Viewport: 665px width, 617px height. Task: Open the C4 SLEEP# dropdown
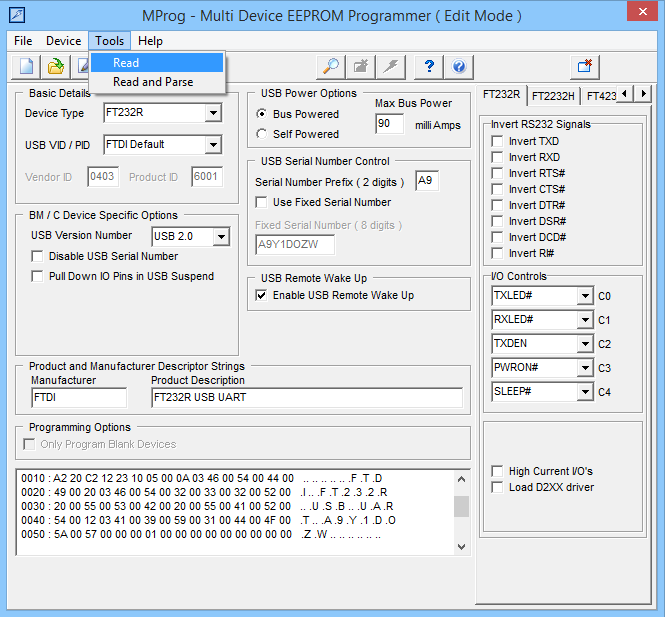coord(585,392)
